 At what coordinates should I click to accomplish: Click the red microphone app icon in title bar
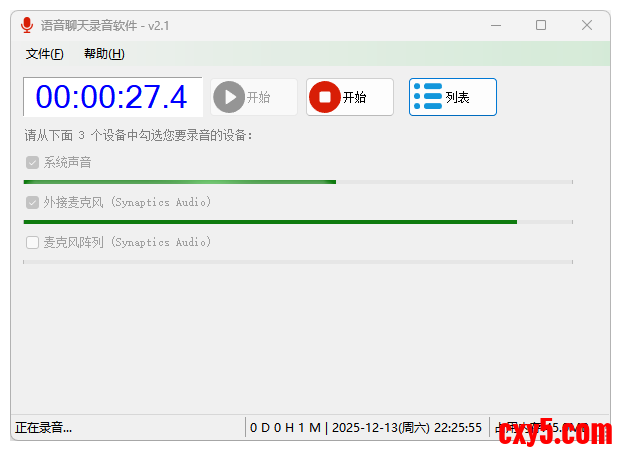pyautogui.click(x=27, y=25)
